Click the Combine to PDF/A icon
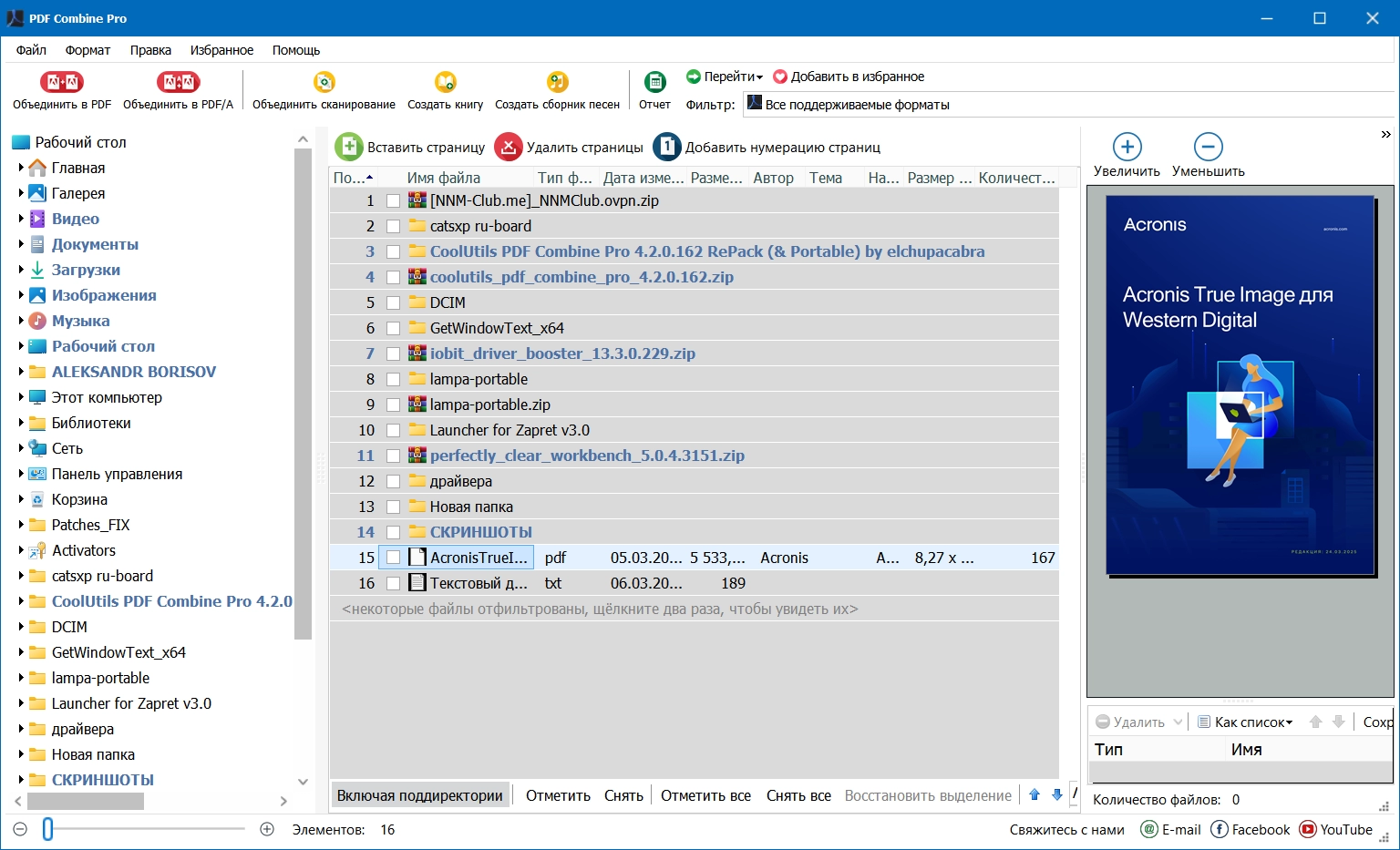Screen dimensions: 1400x850 [x=178, y=82]
